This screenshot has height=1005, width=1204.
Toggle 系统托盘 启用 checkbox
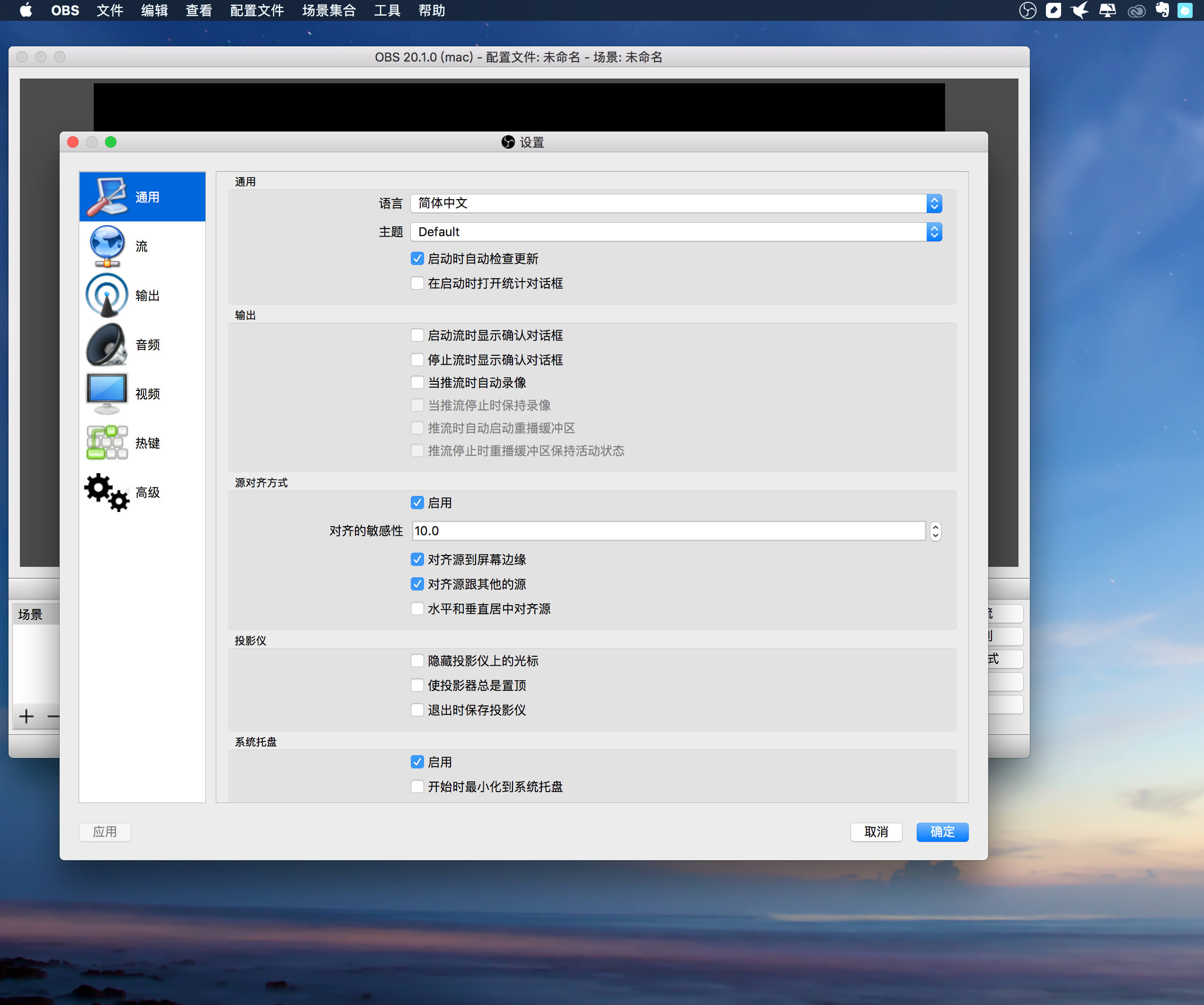coord(417,762)
